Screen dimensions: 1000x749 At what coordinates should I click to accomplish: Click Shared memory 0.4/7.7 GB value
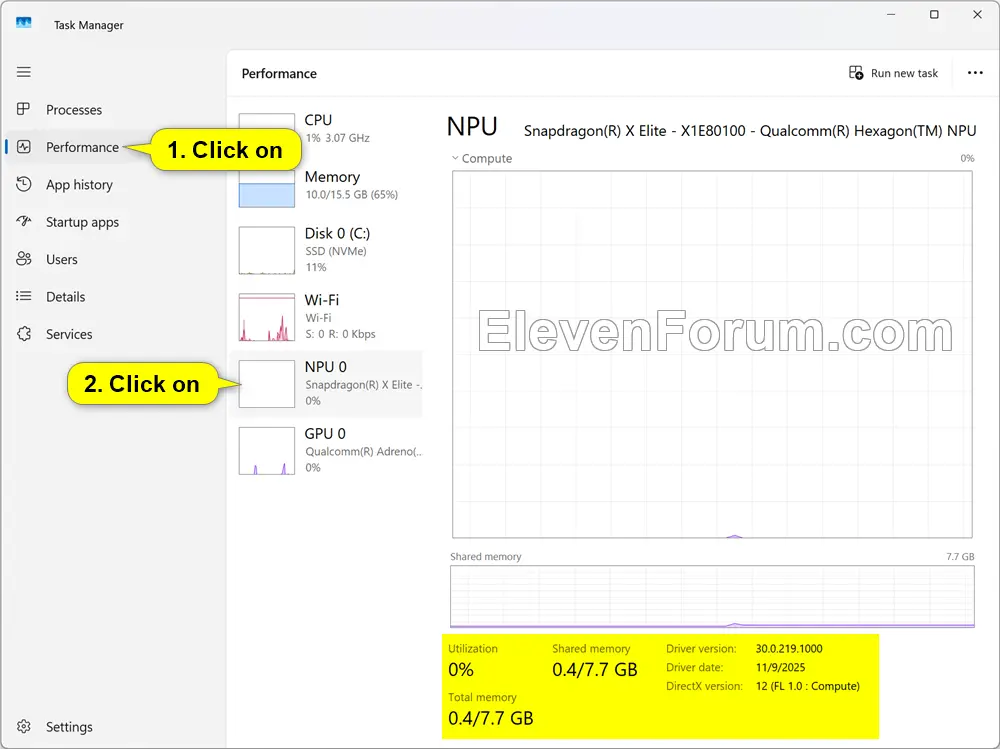[595, 669]
